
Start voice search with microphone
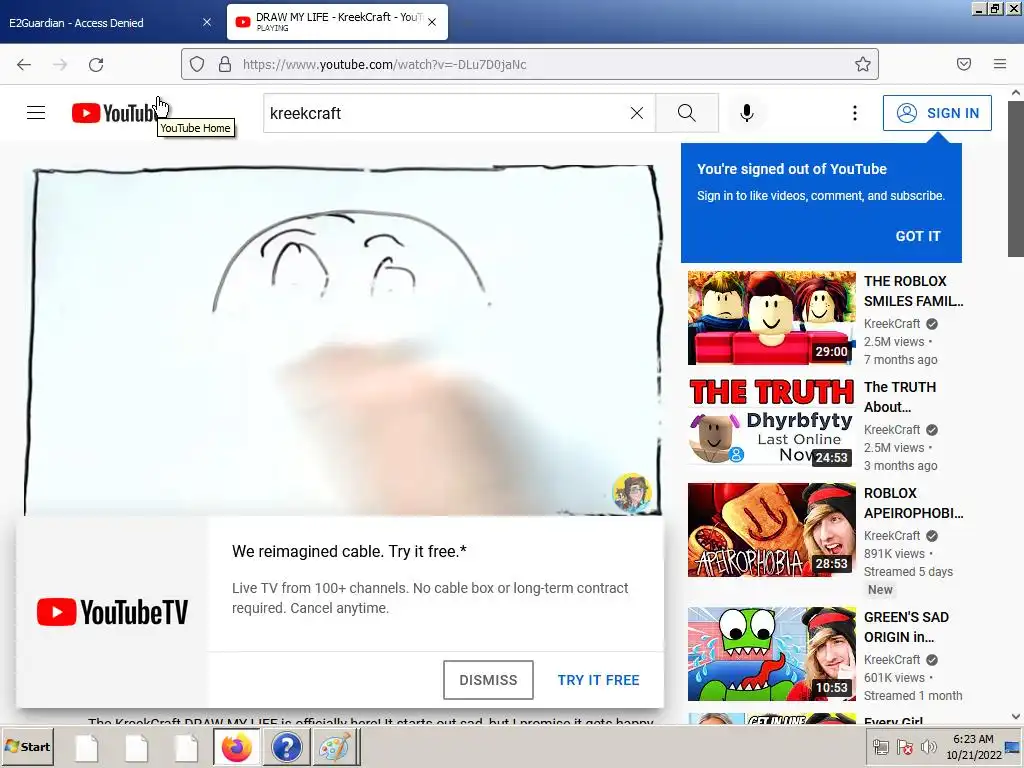(746, 113)
